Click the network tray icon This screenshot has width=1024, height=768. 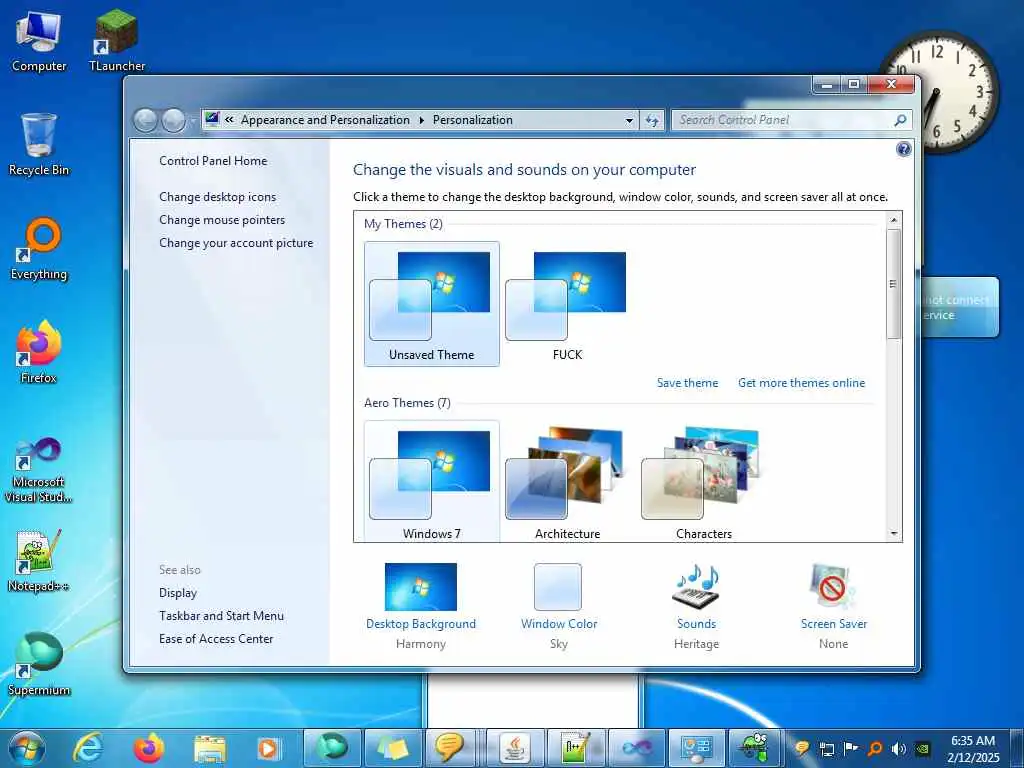pyautogui.click(x=827, y=749)
